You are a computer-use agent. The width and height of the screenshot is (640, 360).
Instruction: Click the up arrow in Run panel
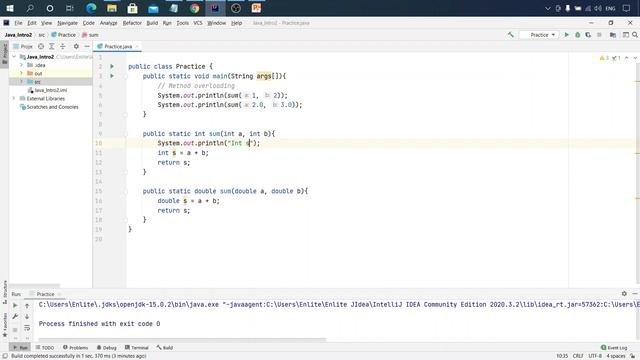[x=27, y=305]
